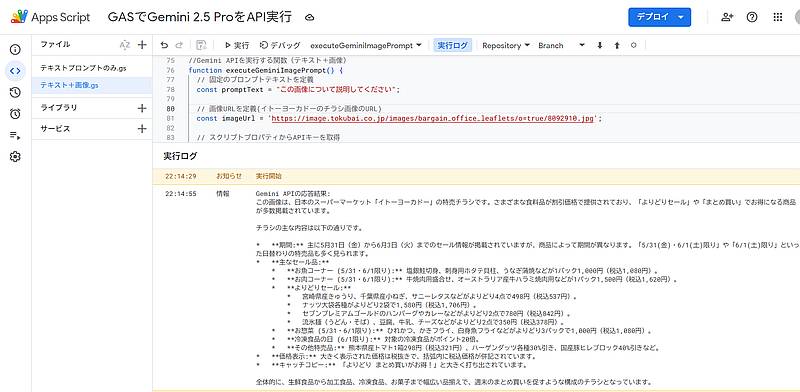
Task: Click the 情報 log level label
Action: pyautogui.click(x=222, y=194)
